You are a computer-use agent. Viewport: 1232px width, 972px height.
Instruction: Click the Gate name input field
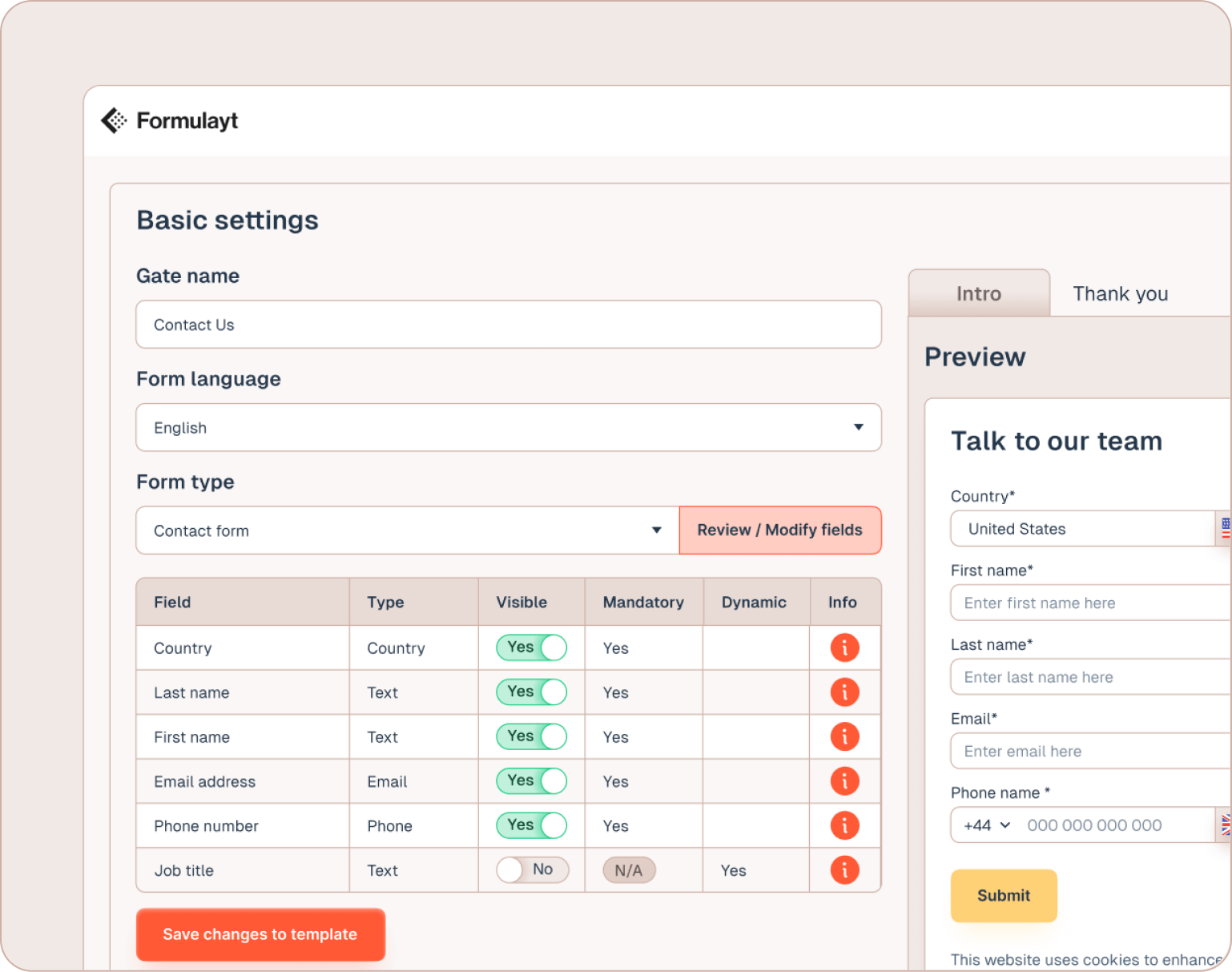(509, 325)
